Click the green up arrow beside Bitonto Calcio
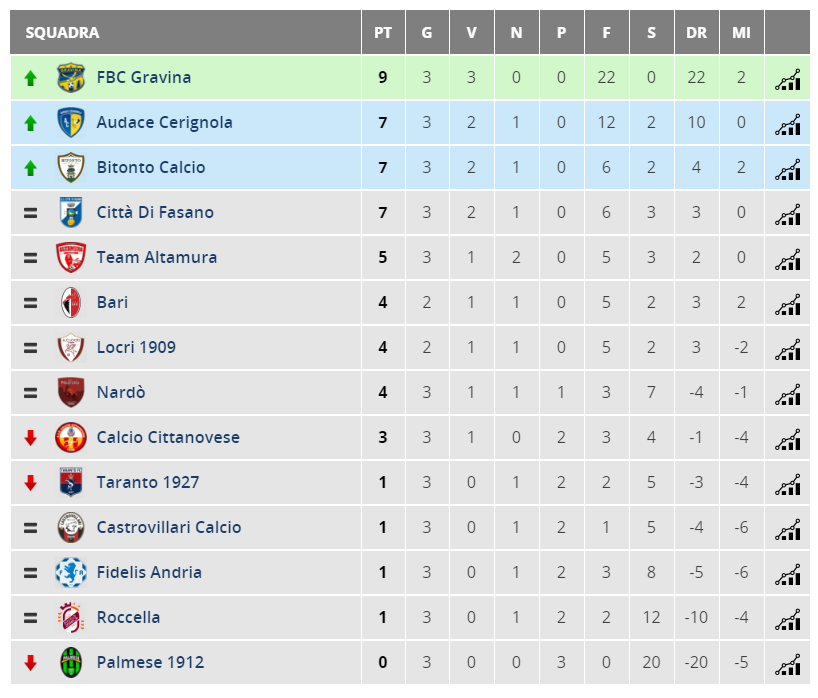This screenshot has width=818, height=698. pos(30,168)
